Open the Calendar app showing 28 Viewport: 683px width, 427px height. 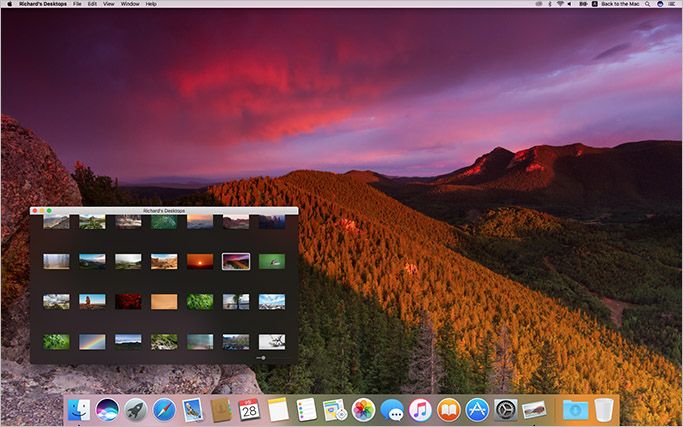pos(249,410)
